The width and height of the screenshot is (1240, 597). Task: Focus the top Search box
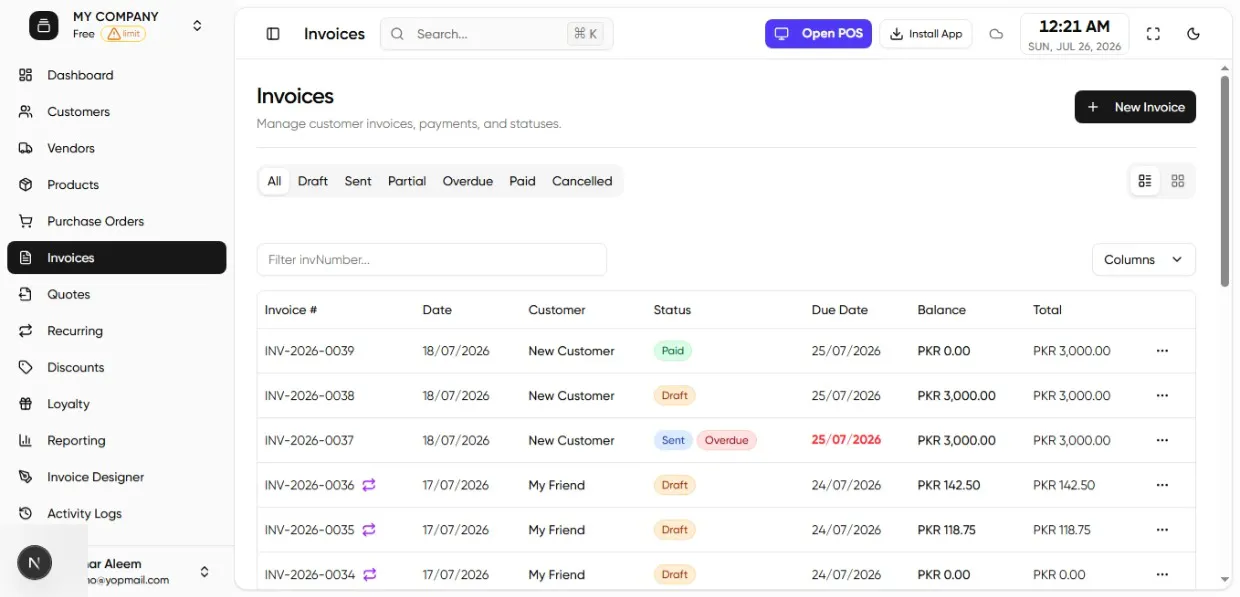pyautogui.click(x=497, y=34)
